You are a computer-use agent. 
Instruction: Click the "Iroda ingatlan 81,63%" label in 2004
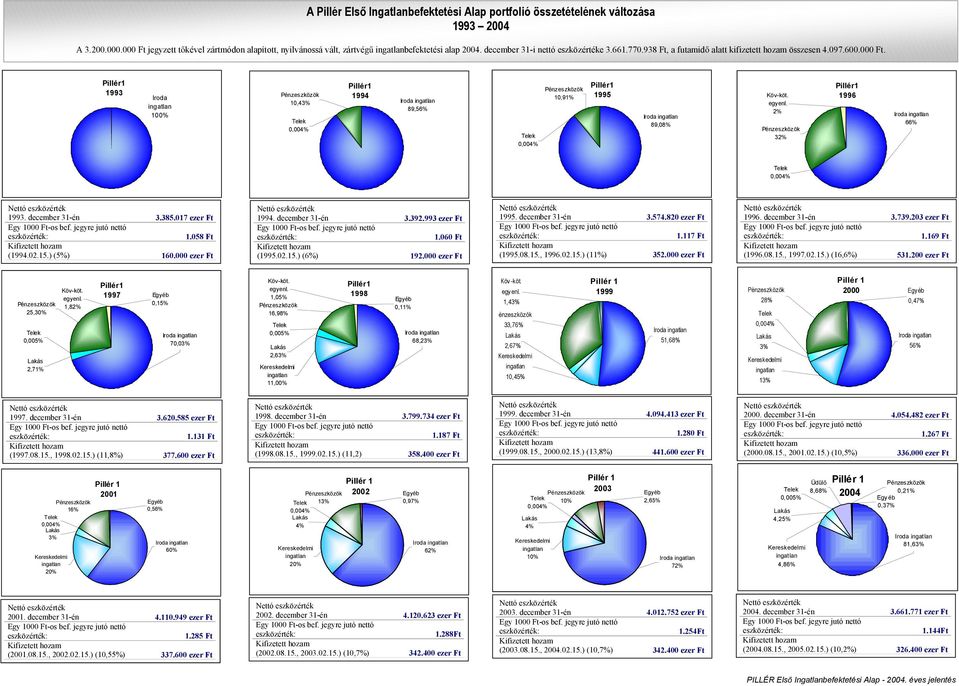913,540
